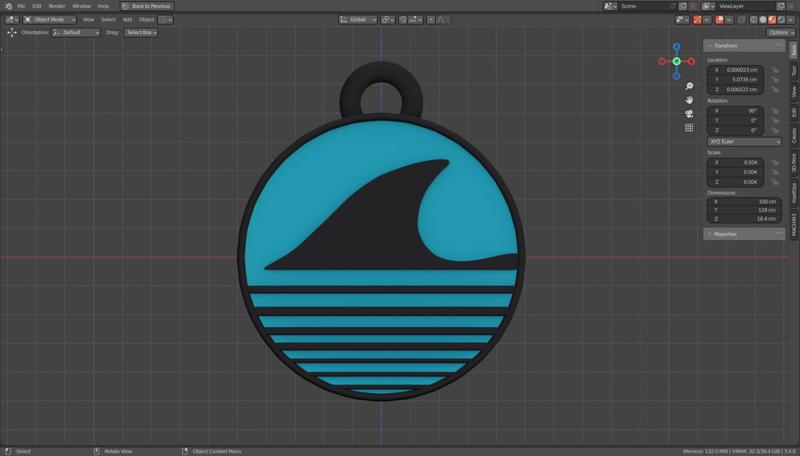Click the Location Y value field
Screen dimensions: 800x456
click(735, 80)
